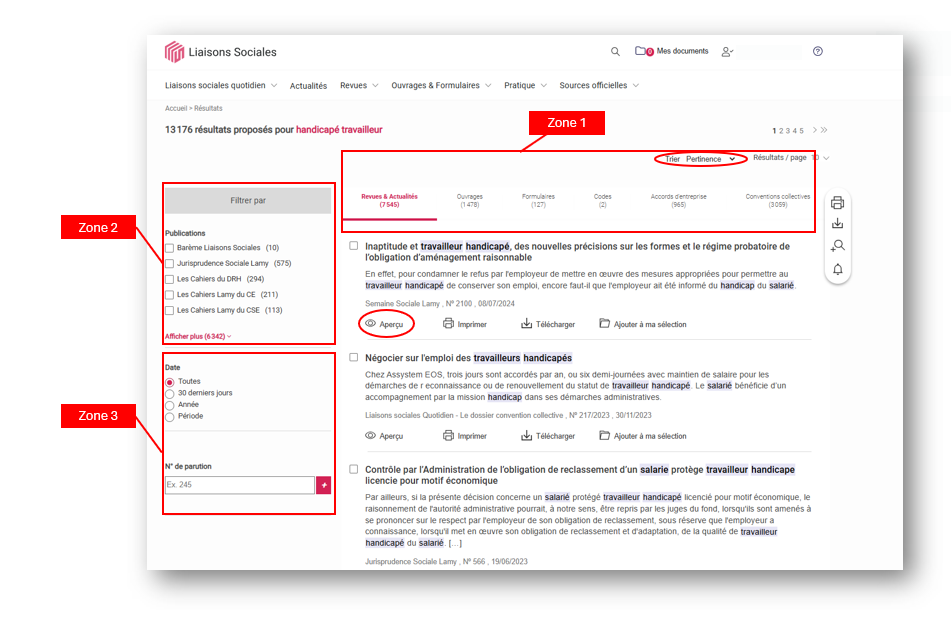
Task: Check Les Cahiers du DRH filter
Action: click(170, 280)
